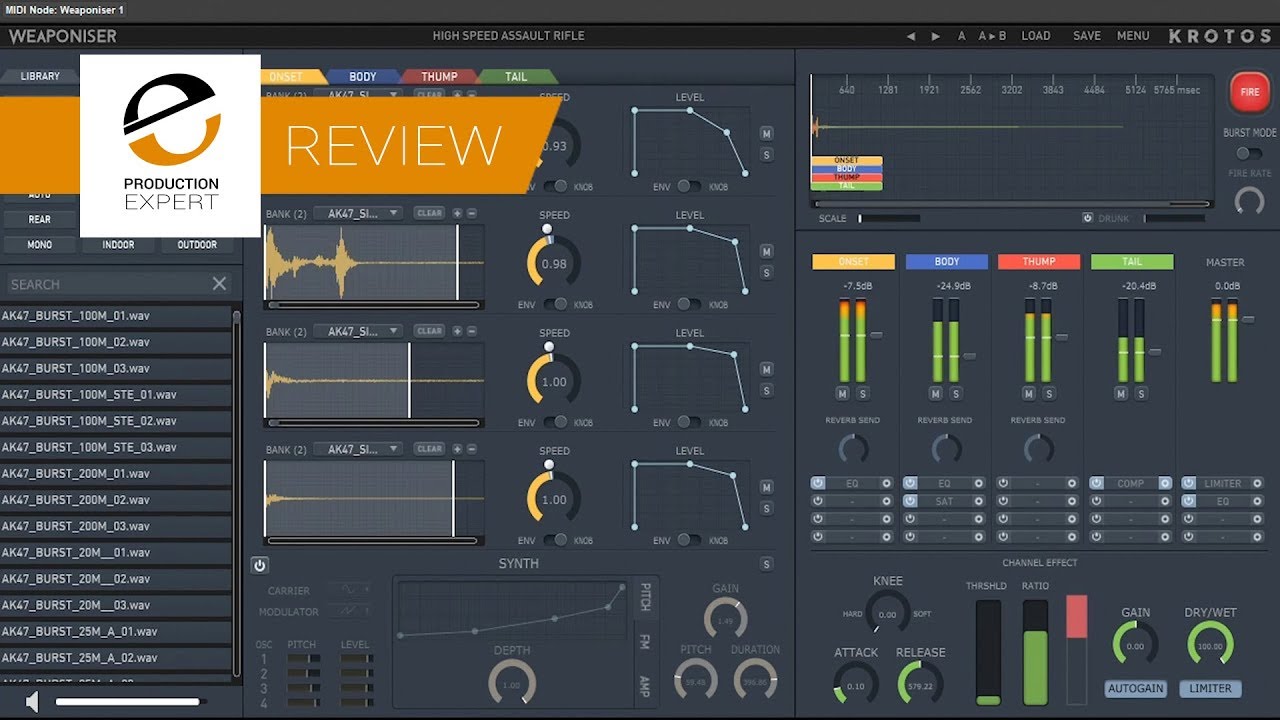Select the FM synth envelope tab
This screenshot has width=1280, height=720.
pyautogui.click(x=645, y=641)
